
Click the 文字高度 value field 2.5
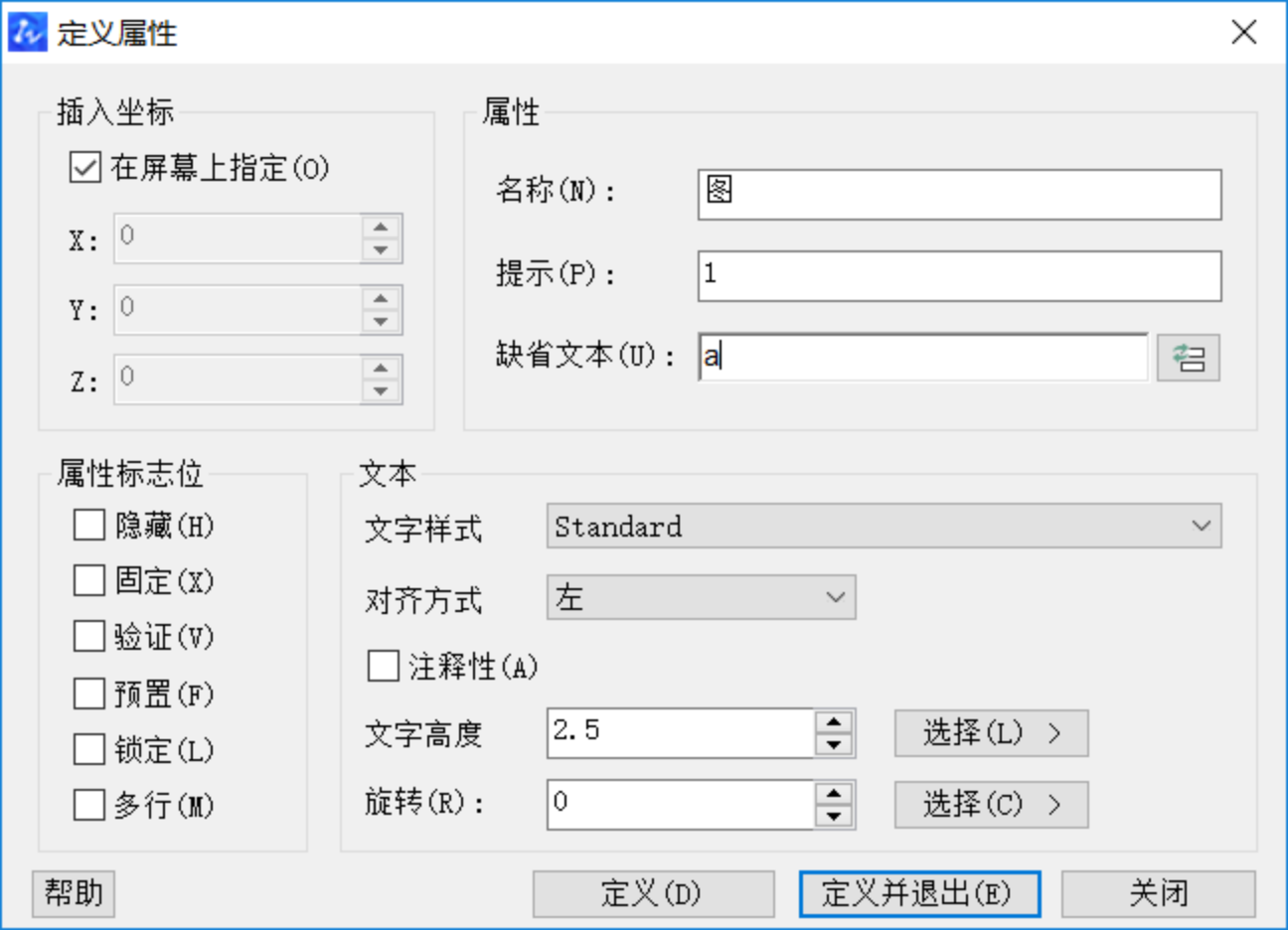681,733
